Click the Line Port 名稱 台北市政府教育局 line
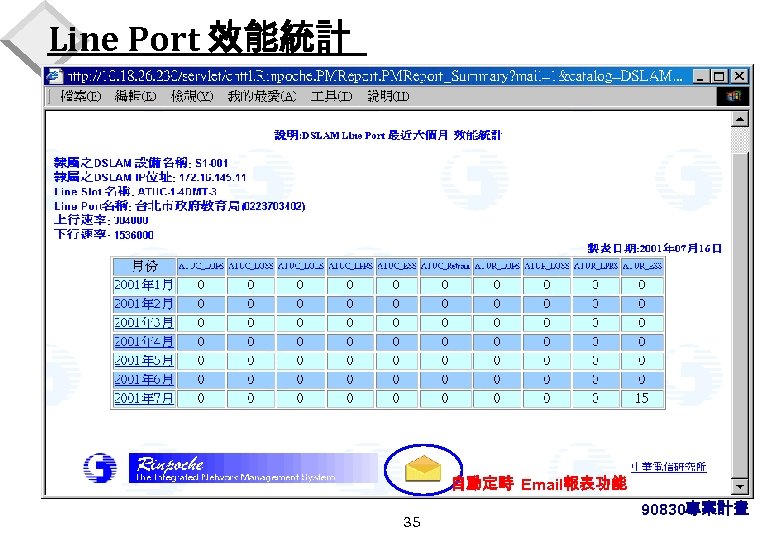 180,206
